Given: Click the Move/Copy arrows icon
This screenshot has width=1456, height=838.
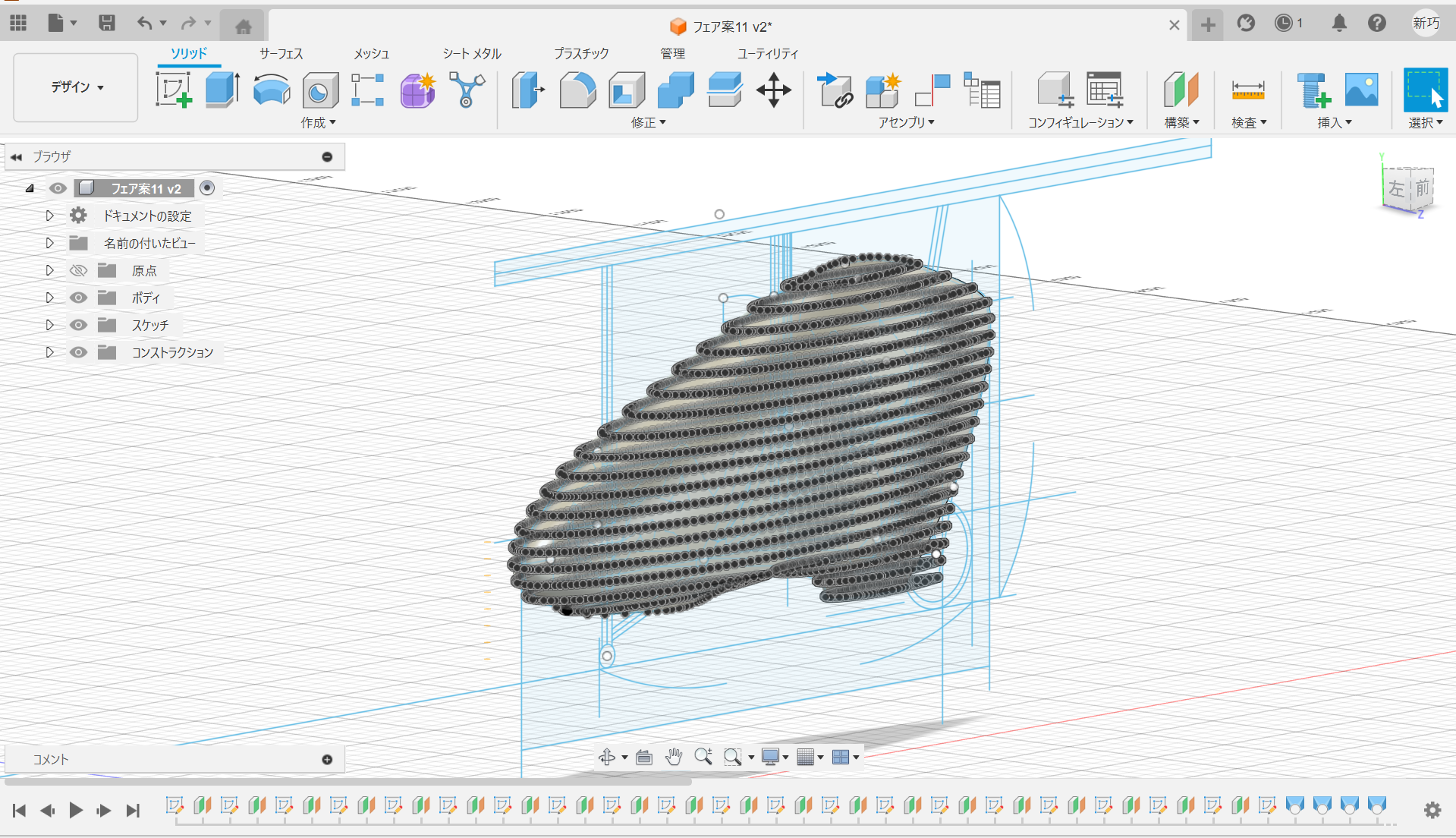Looking at the screenshot, I should coord(773,90).
